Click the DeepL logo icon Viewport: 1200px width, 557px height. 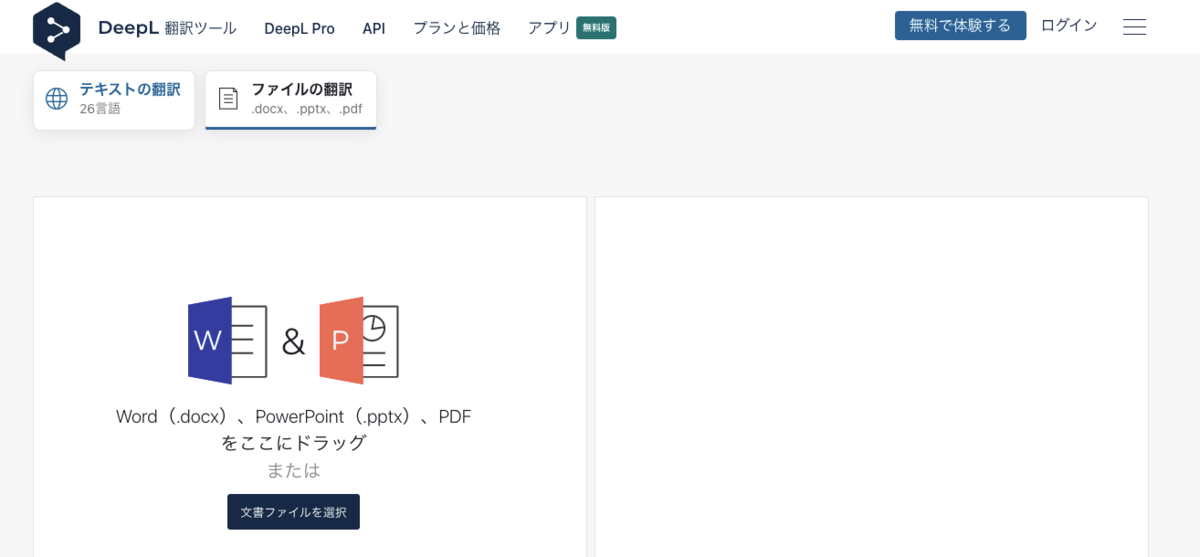56,30
